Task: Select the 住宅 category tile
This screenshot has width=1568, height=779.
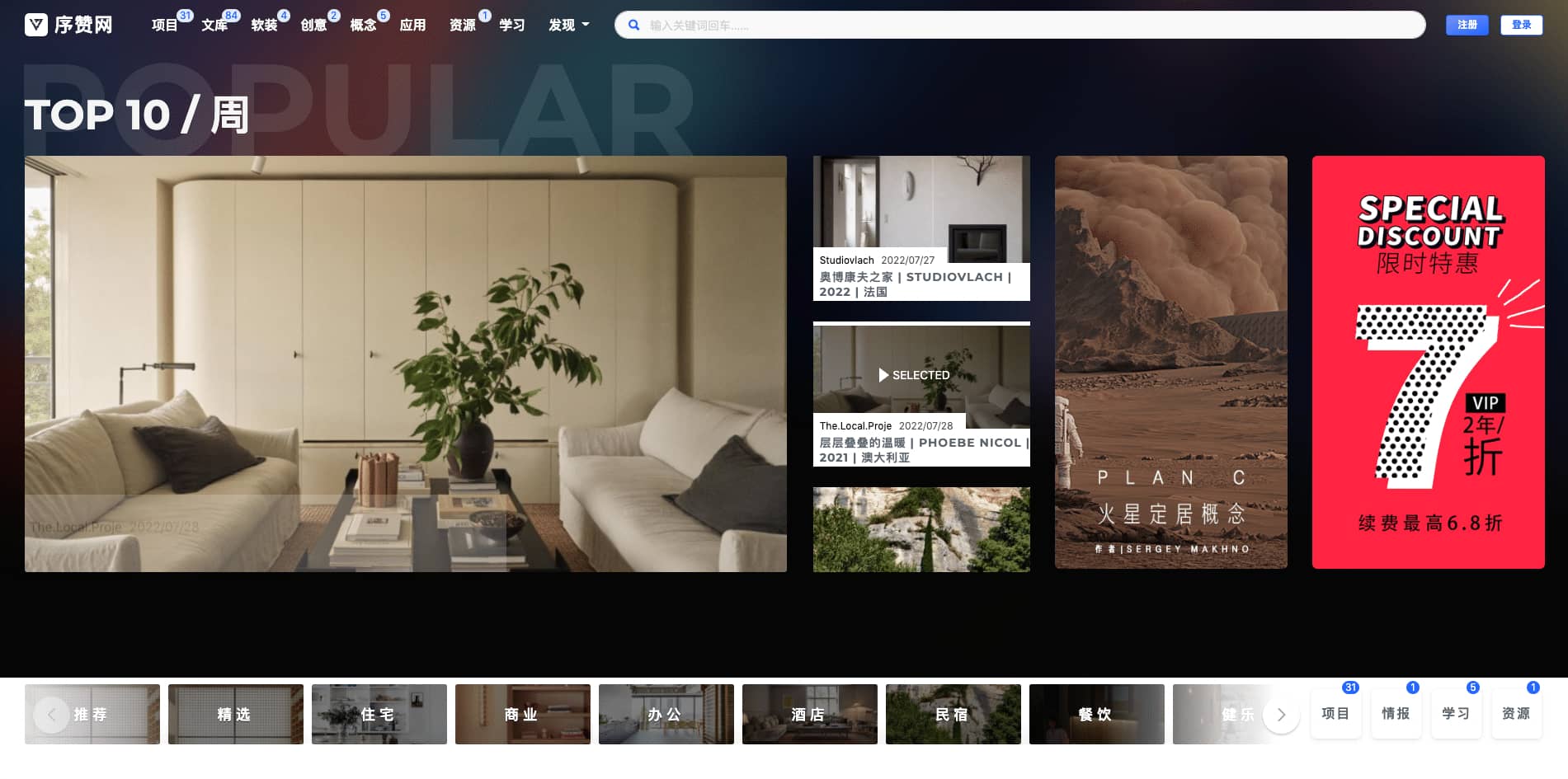Action: coord(379,715)
